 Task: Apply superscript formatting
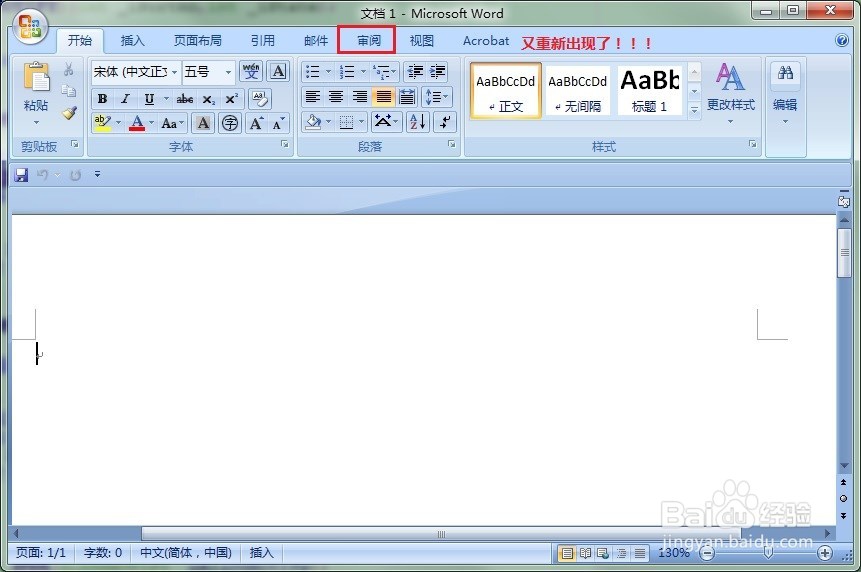(231, 99)
